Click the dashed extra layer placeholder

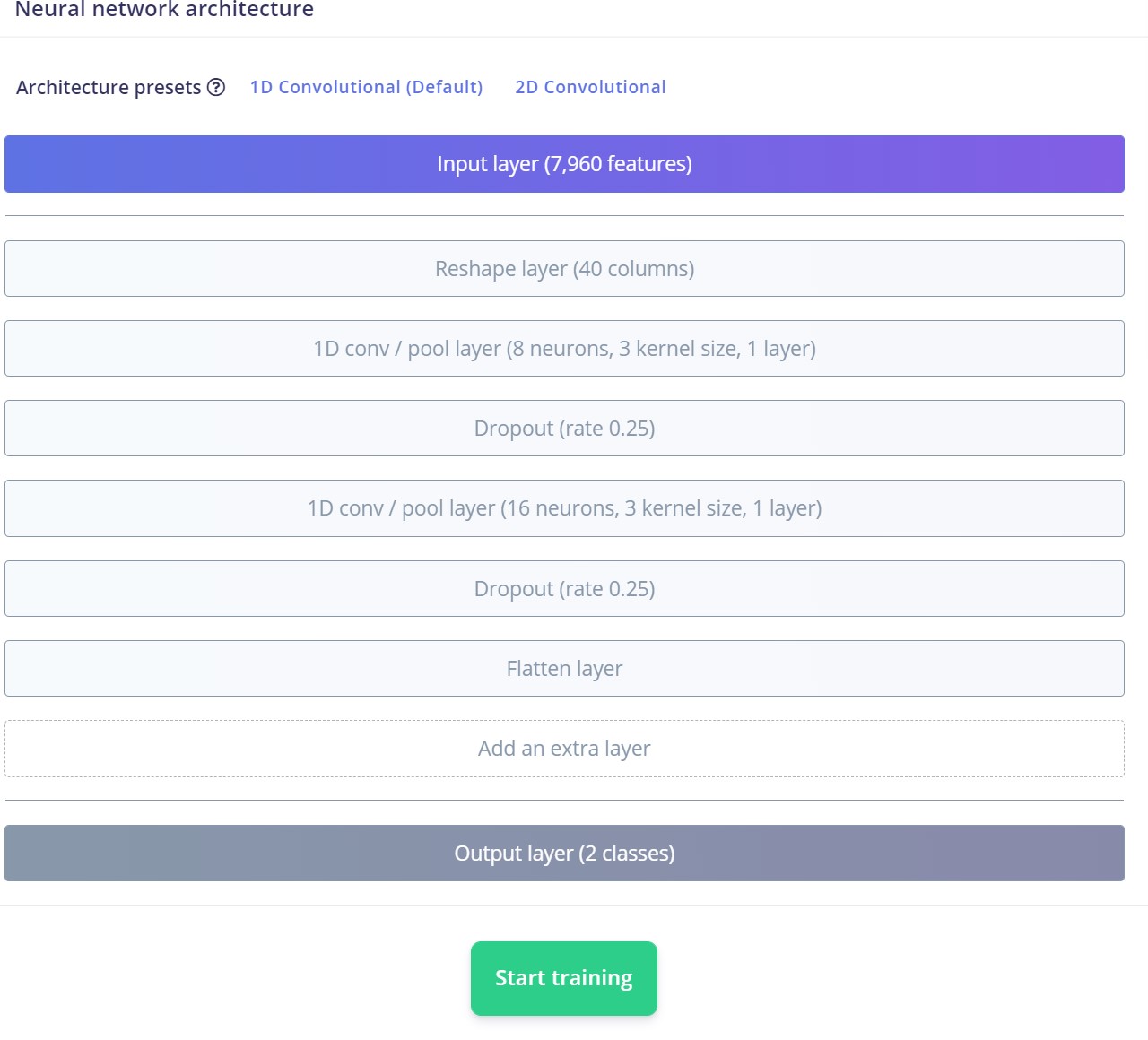[564, 749]
